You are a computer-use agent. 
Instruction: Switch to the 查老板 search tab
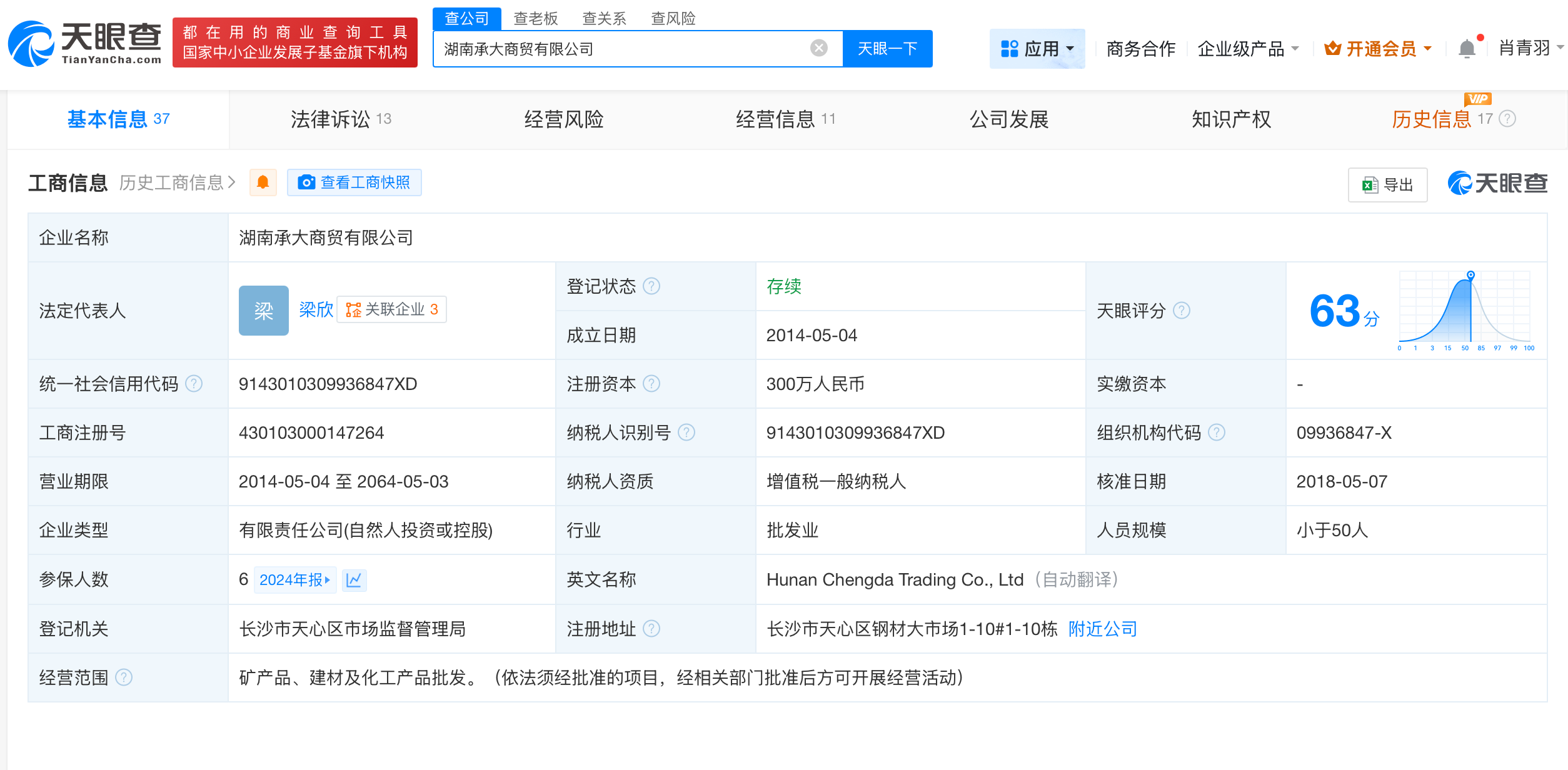[536, 18]
